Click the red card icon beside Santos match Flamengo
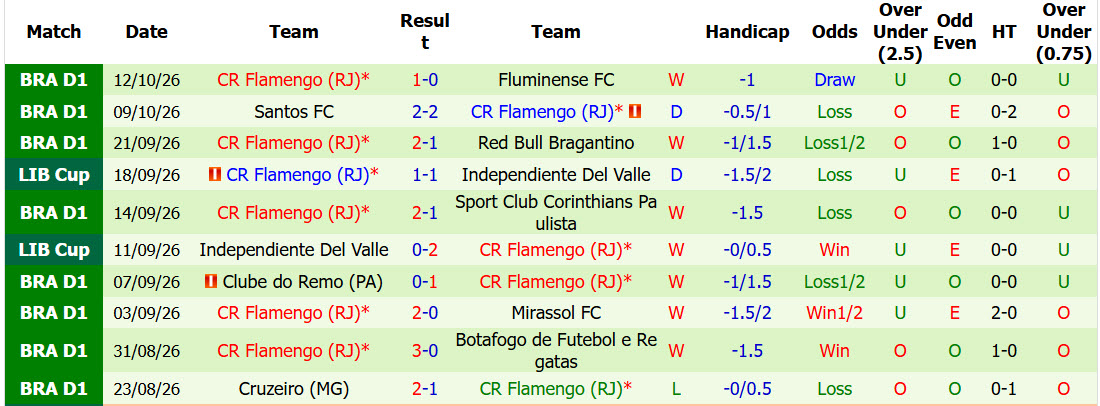The image size is (1100, 406). click(x=636, y=111)
